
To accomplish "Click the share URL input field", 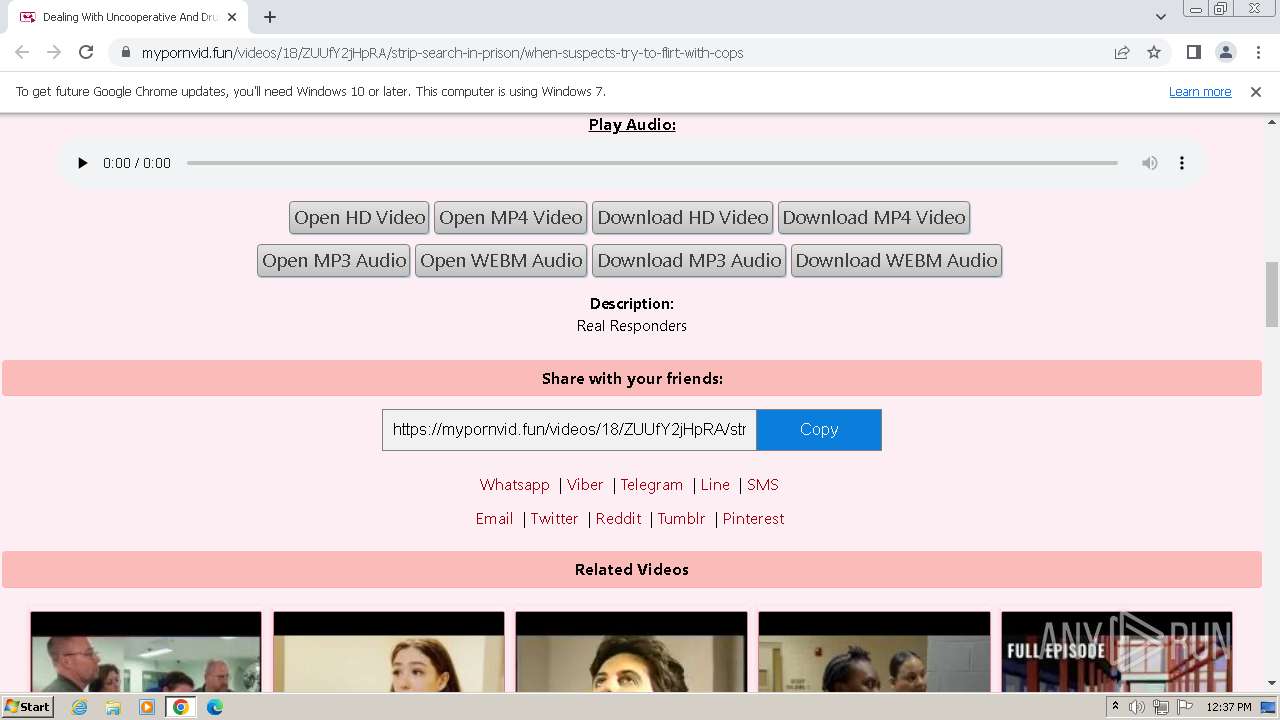I will pos(569,430).
